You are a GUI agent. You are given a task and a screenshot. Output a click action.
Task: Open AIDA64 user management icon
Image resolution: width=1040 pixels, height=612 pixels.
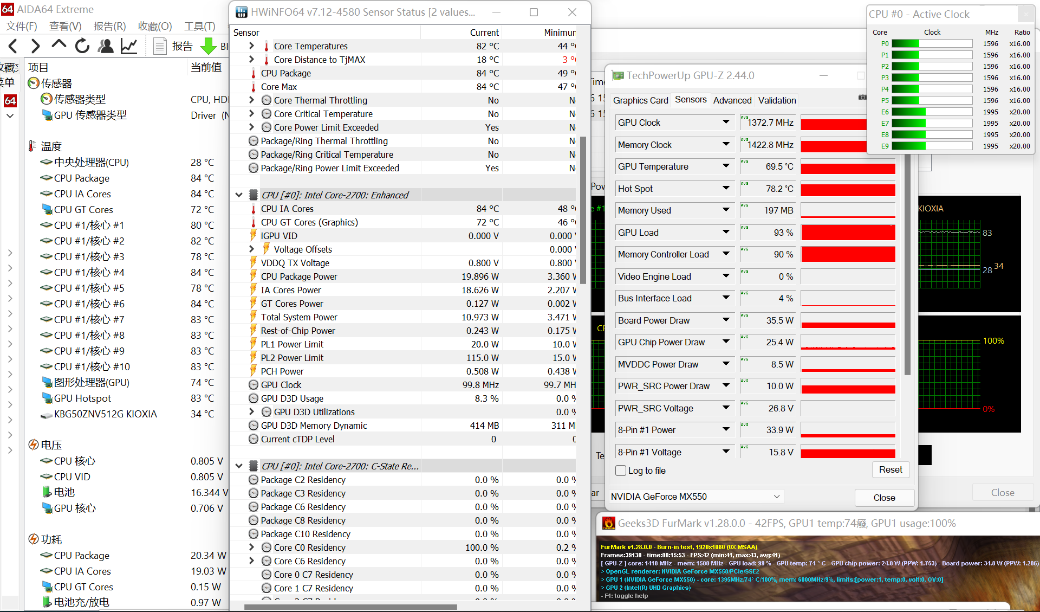(x=105, y=46)
